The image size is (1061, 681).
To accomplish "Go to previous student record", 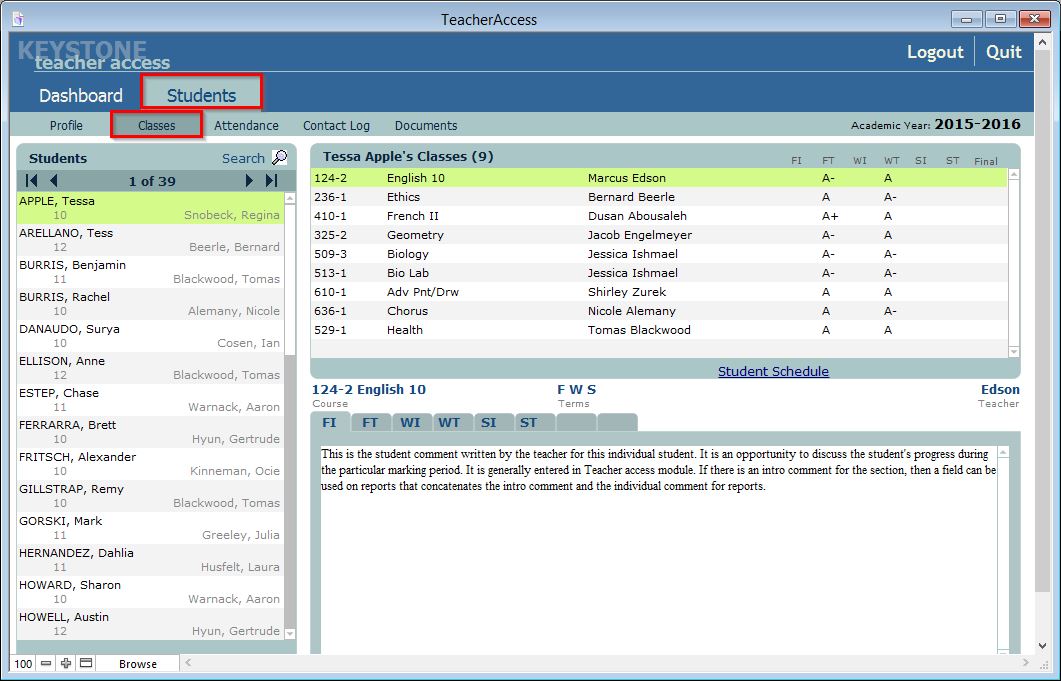I will (54, 181).
